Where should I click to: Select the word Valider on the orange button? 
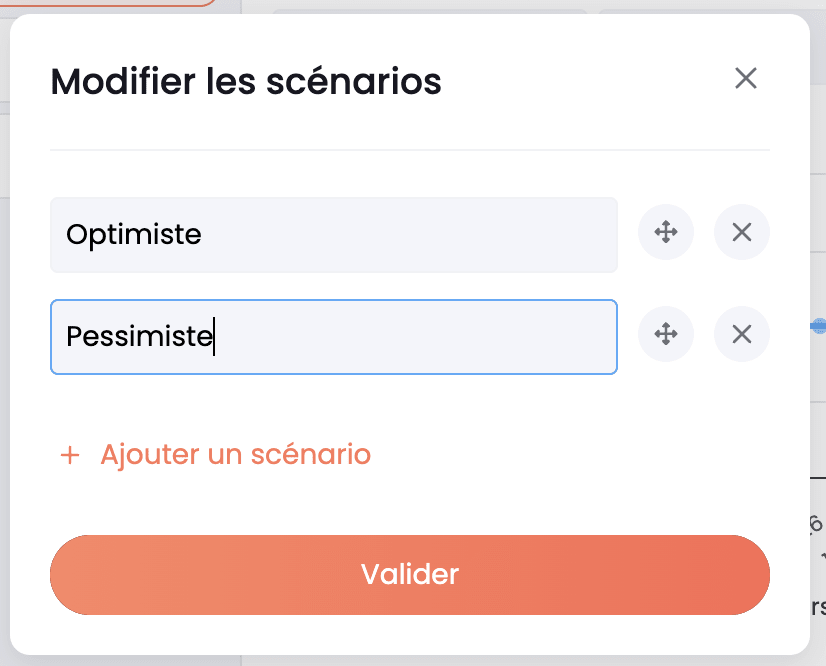pyautogui.click(x=410, y=574)
